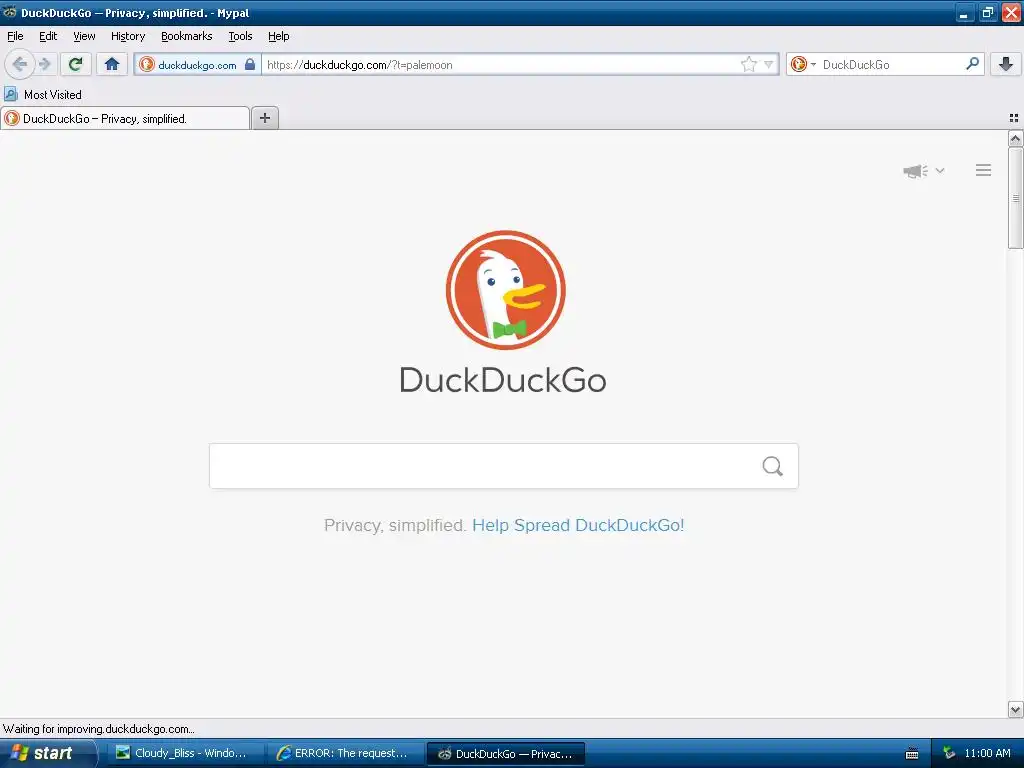1024x768 pixels.
Task: Open the browser home page
Action: point(112,64)
